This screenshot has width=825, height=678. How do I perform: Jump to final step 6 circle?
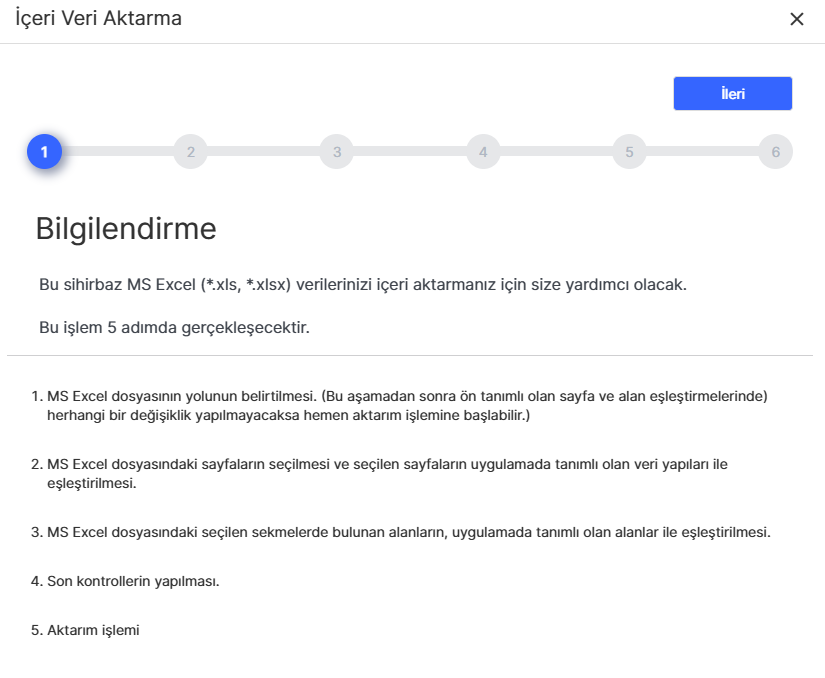pos(775,152)
